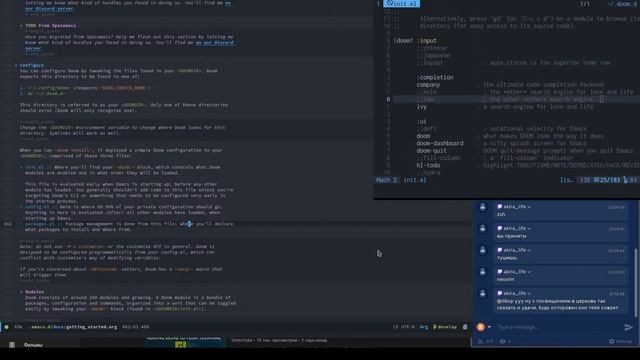Open the 'on our Discord server' link under From Spacemacs
The image size is (640, 360).
click(x=214, y=42)
